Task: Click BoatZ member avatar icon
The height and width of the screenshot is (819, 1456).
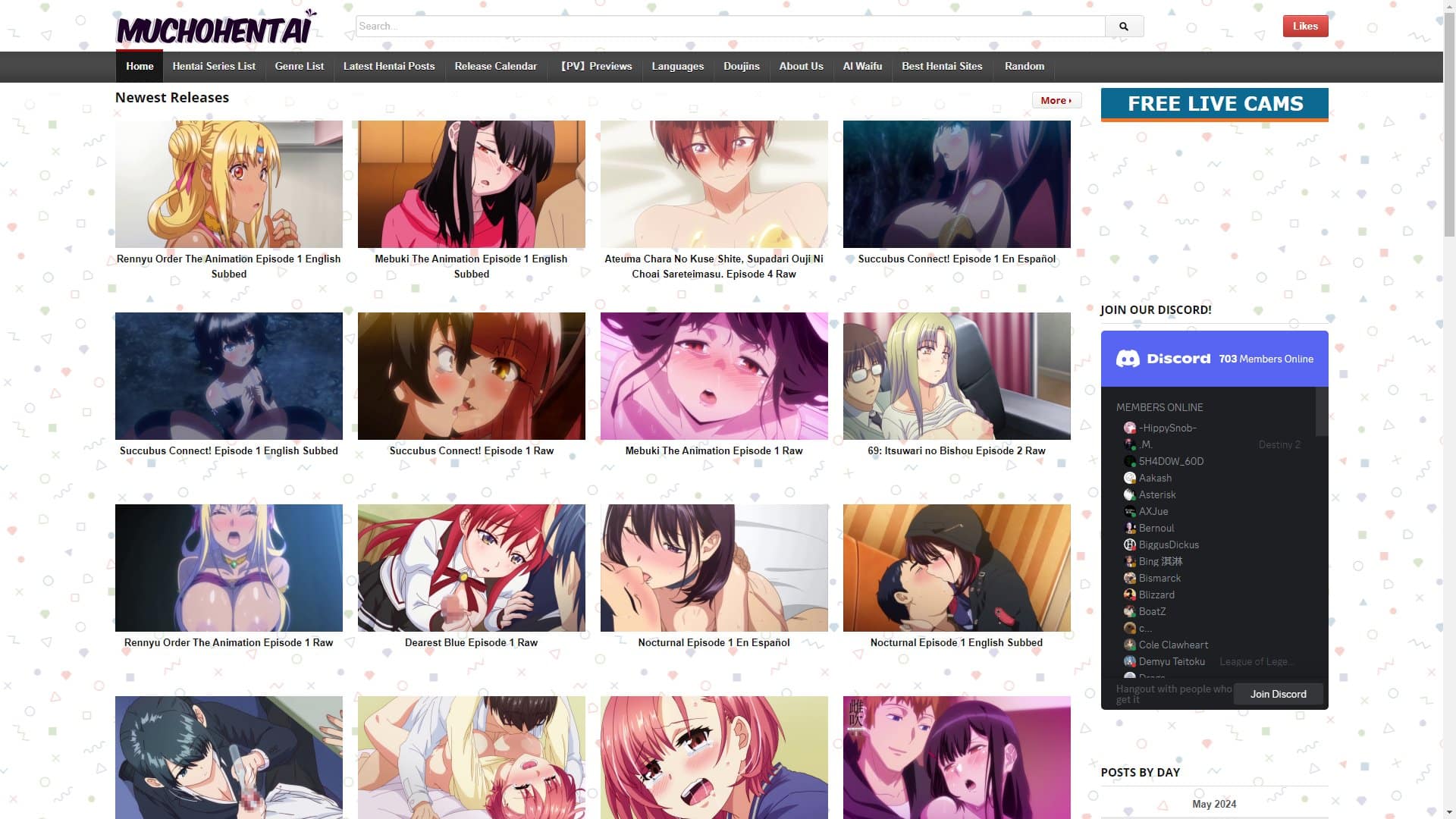Action: (x=1130, y=611)
